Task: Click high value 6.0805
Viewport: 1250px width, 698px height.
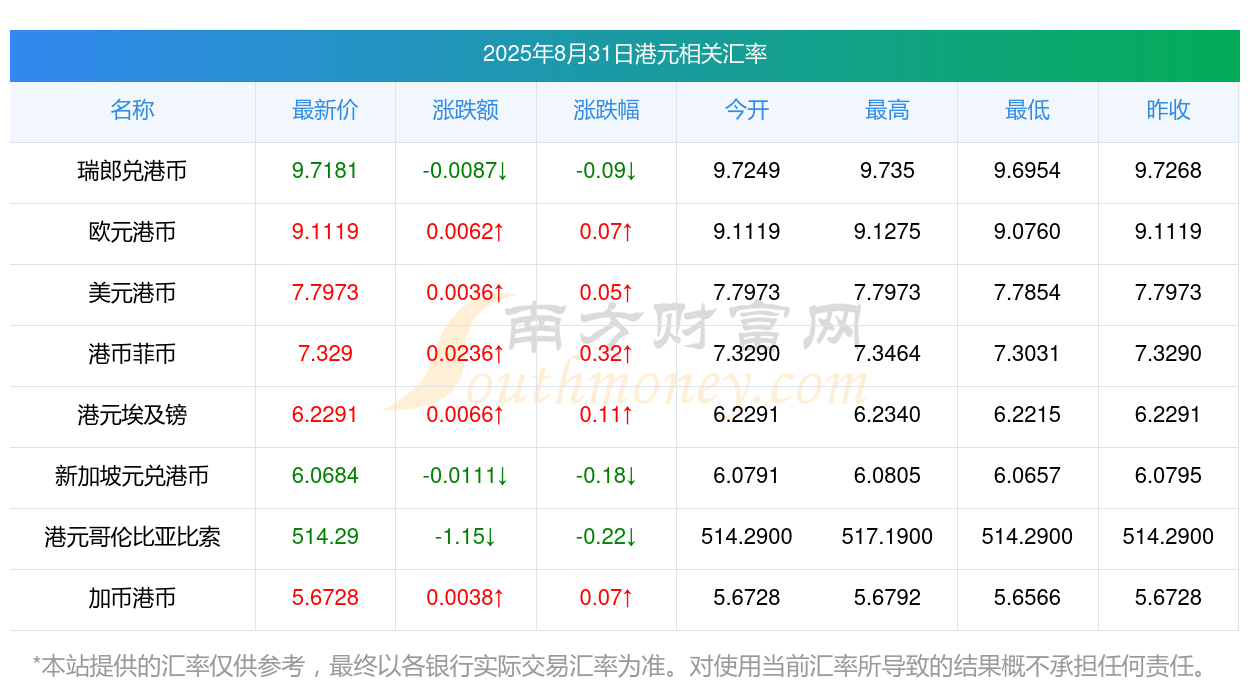Action: tap(887, 476)
